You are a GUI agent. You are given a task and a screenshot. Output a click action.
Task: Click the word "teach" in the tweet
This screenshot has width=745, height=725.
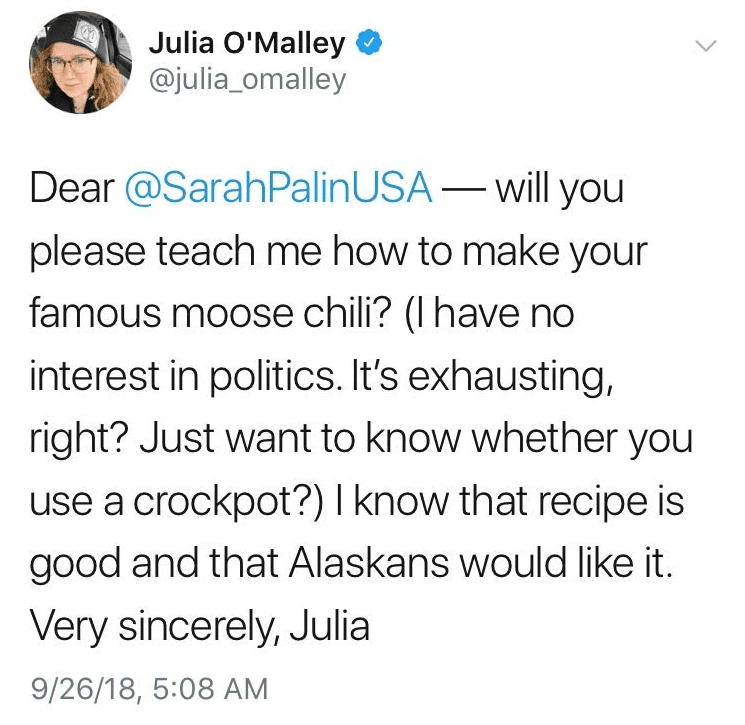(x=206, y=251)
